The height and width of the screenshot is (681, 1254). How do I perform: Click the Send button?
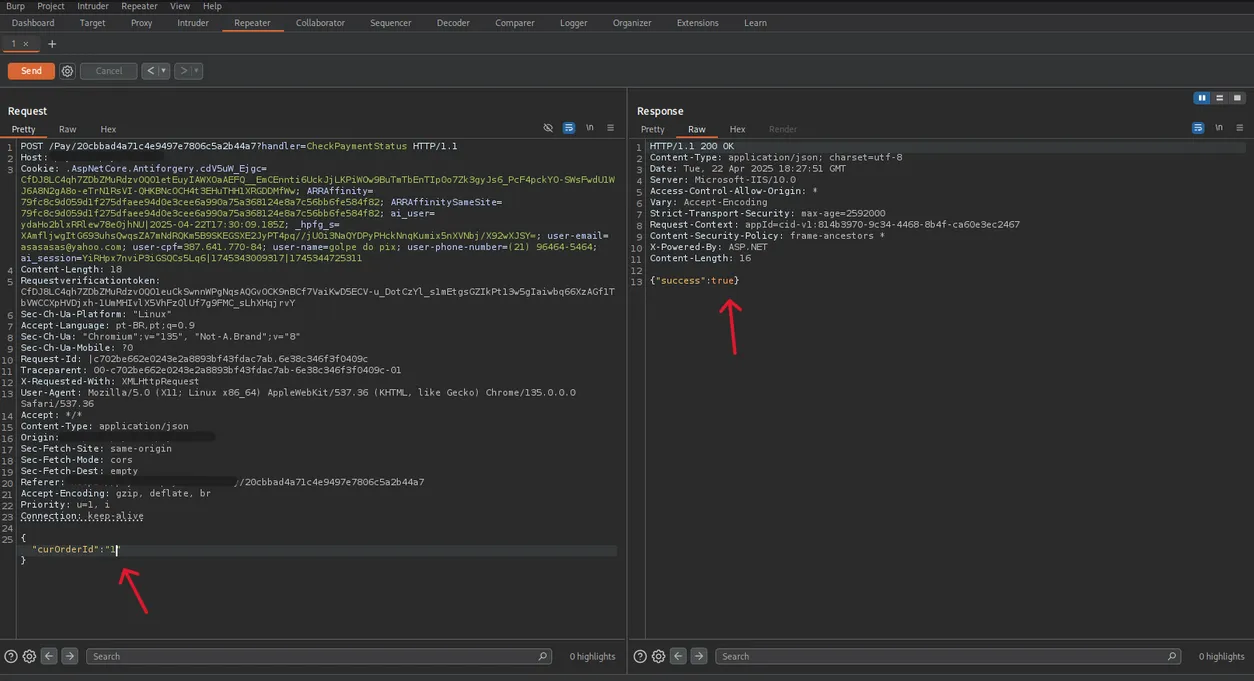pos(31,71)
